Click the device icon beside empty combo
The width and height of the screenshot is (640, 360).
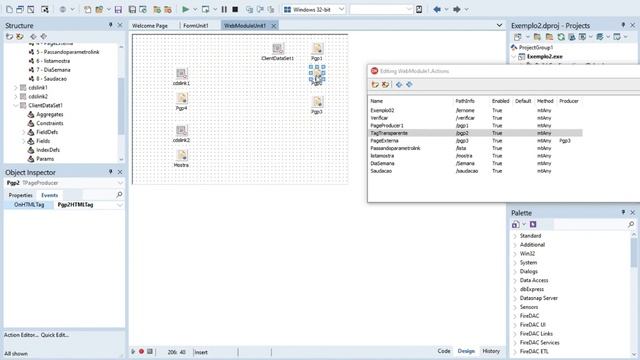coord(419,9)
